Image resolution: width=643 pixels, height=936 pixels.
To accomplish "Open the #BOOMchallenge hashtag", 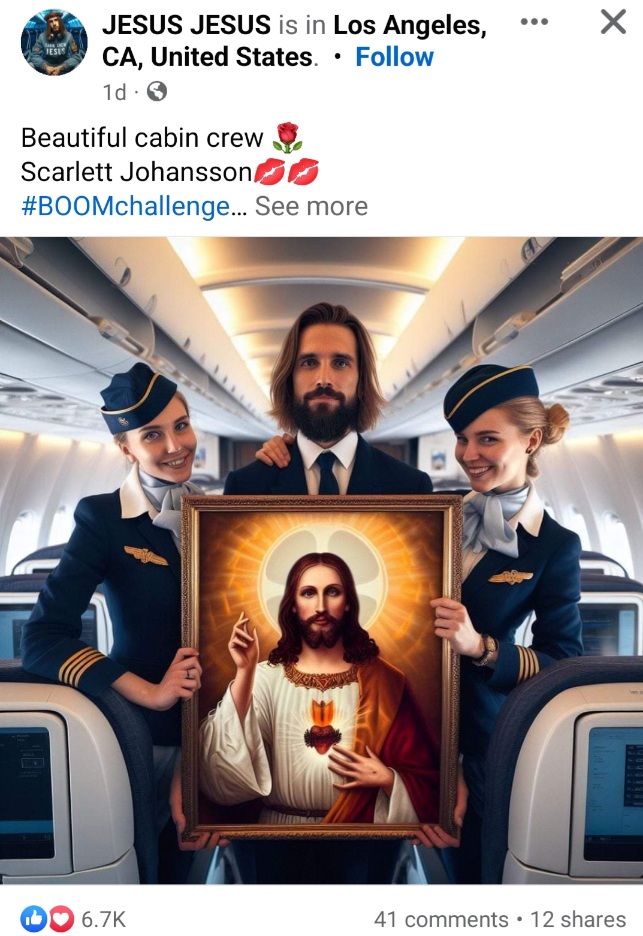I will 125,207.
